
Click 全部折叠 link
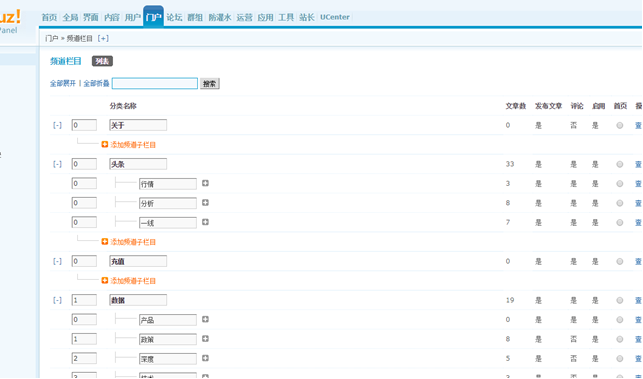pos(96,84)
